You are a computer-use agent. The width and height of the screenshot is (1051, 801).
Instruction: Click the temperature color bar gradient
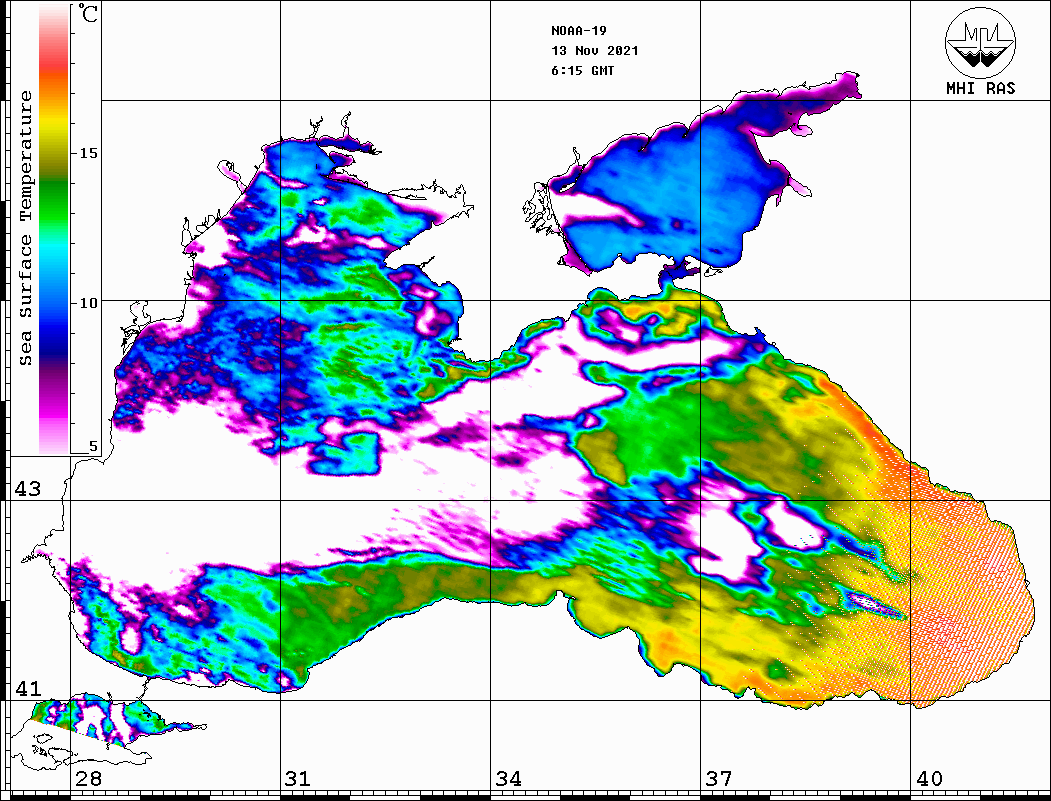click(x=54, y=229)
